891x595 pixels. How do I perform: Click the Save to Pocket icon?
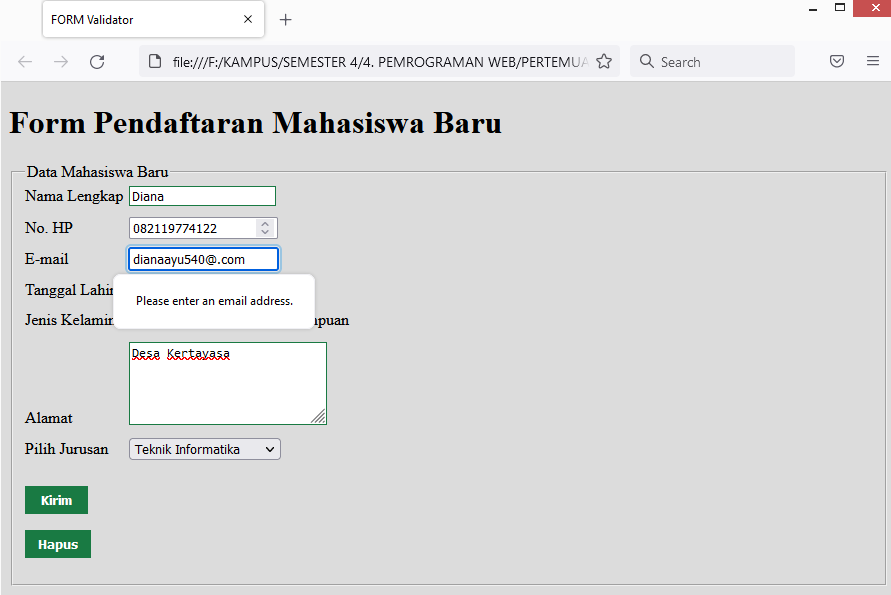[x=837, y=61]
